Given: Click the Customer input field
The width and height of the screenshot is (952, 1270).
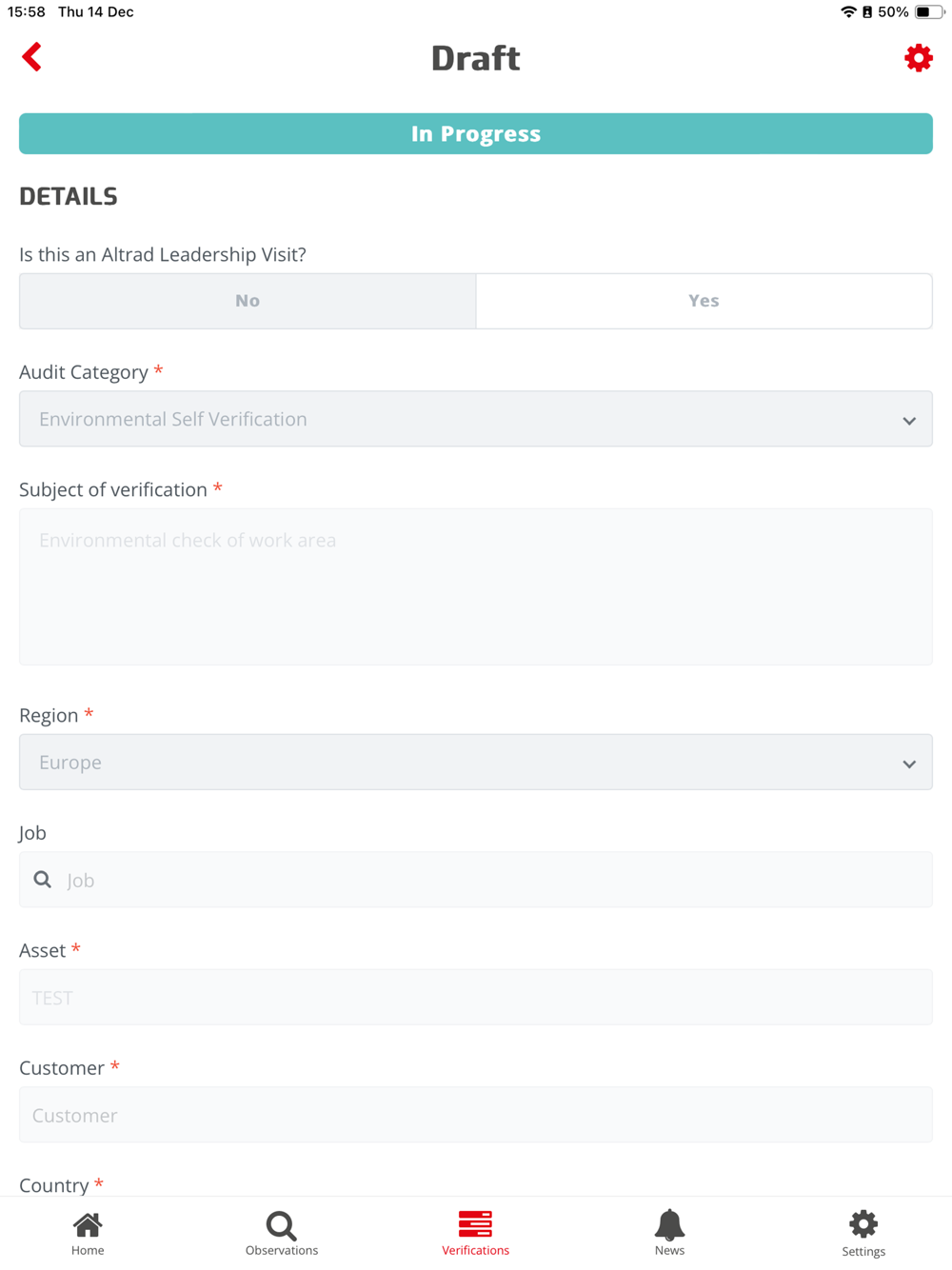Looking at the screenshot, I should [x=475, y=1115].
